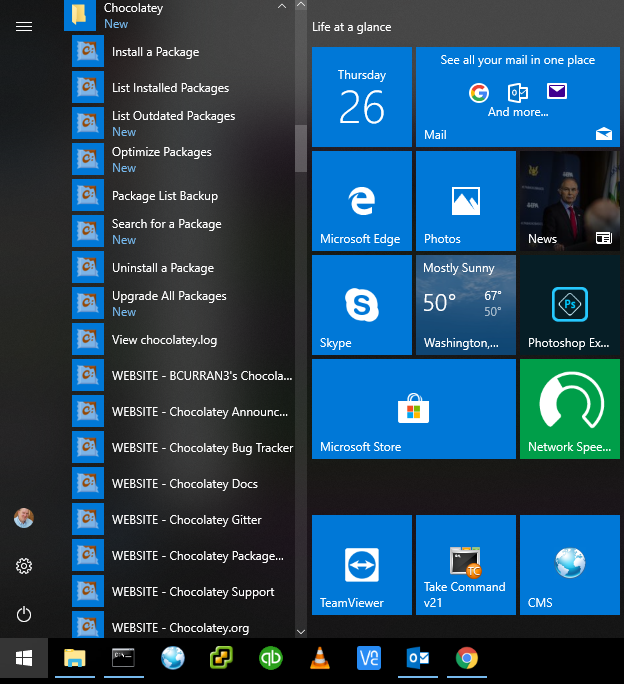Image resolution: width=624 pixels, height=684 pixels.
Task: Open the Mostly Sunny weather tile
Action: click(466, 305)
